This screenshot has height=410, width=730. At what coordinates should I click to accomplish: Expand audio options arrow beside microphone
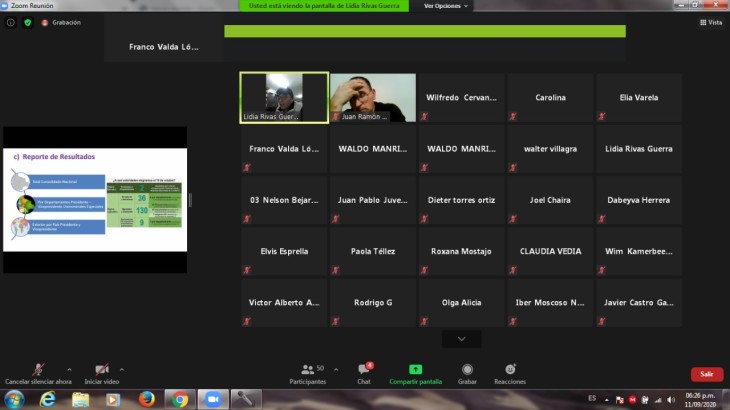coord(69,368)
